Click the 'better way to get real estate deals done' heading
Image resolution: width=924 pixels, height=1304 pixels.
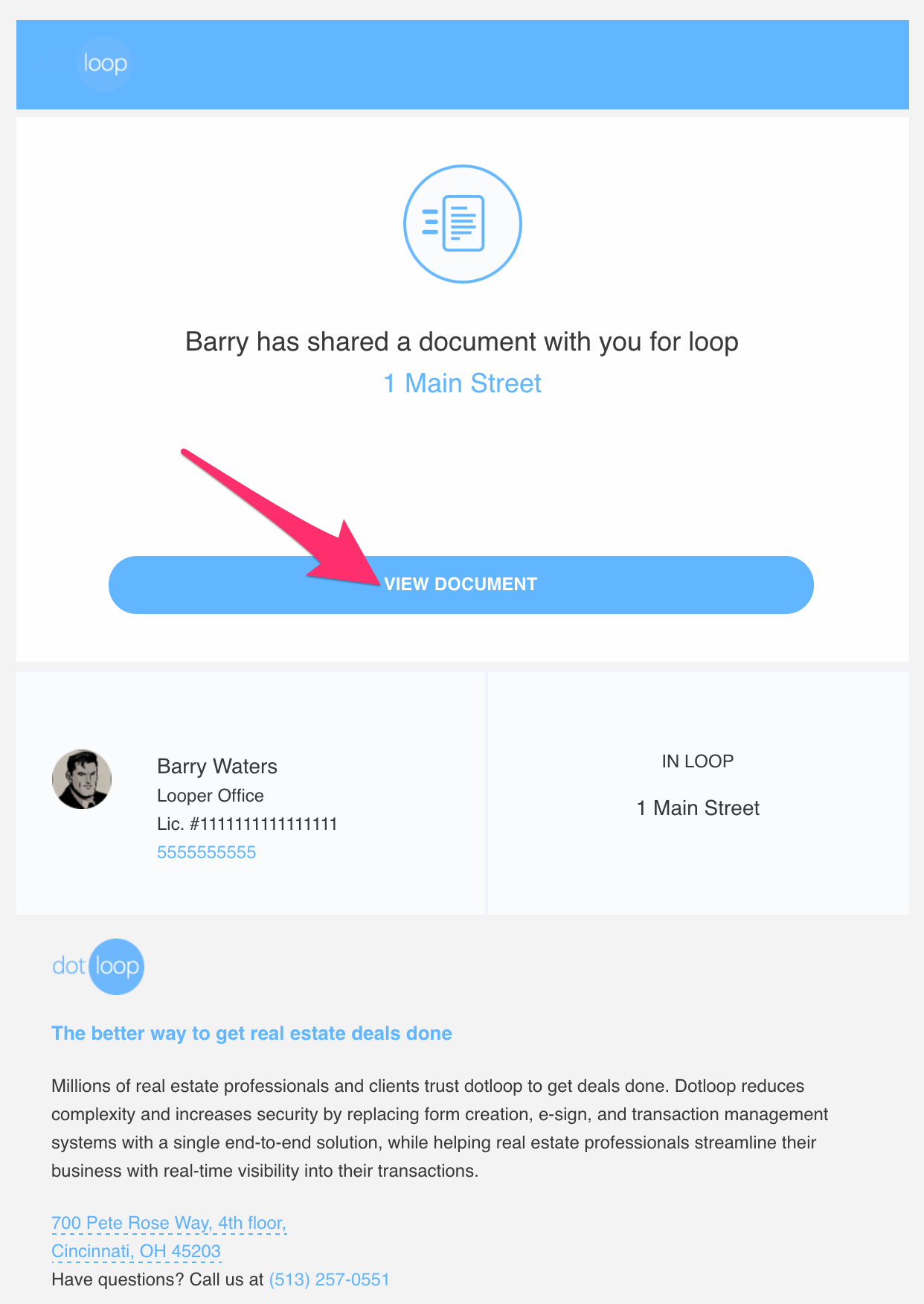coord(251,1033)
